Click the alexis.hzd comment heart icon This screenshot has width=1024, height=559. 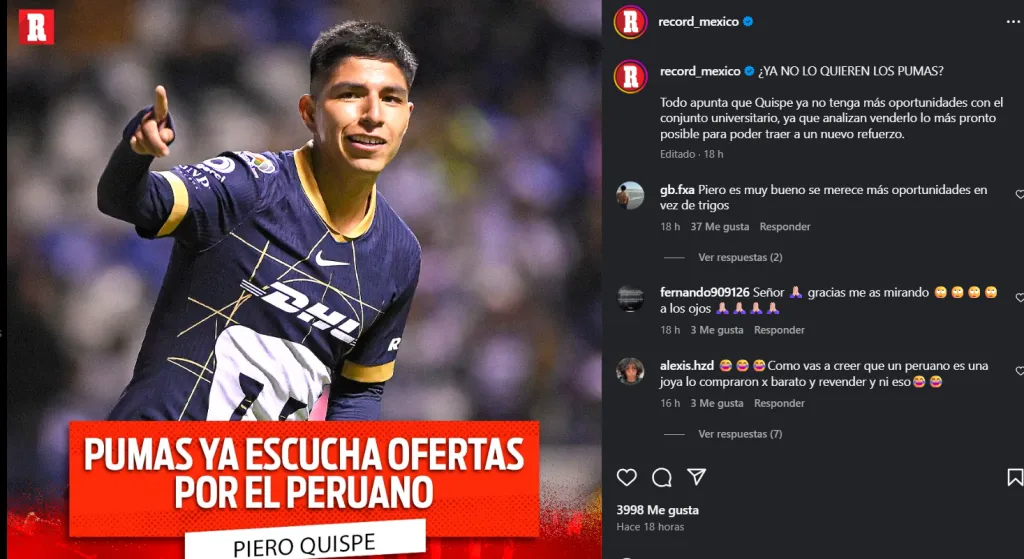pos(1019,370)
